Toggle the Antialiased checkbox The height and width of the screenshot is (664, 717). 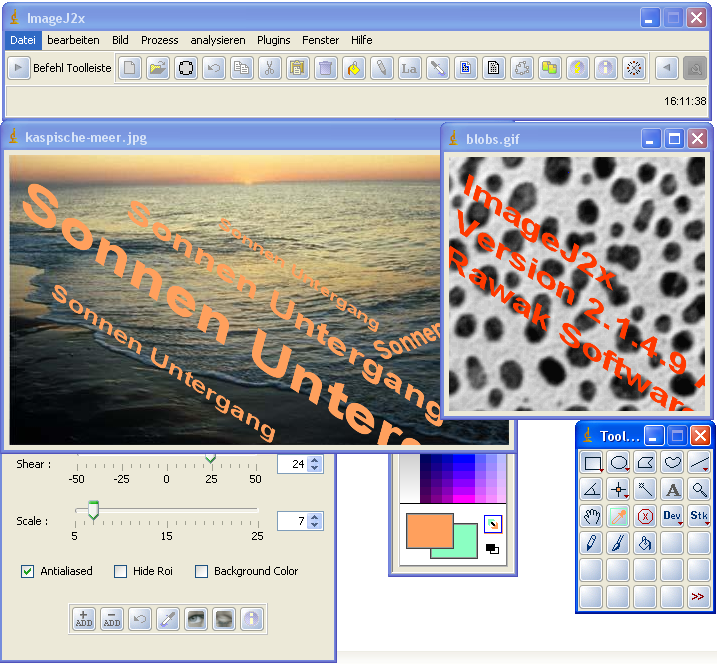point(27,571)
